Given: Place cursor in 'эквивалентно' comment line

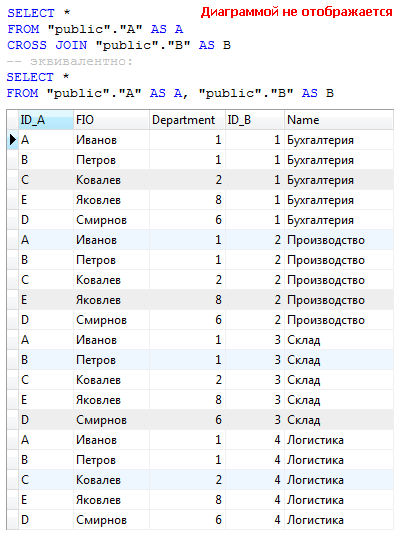Looking at the screenshot, I should 70,61.
